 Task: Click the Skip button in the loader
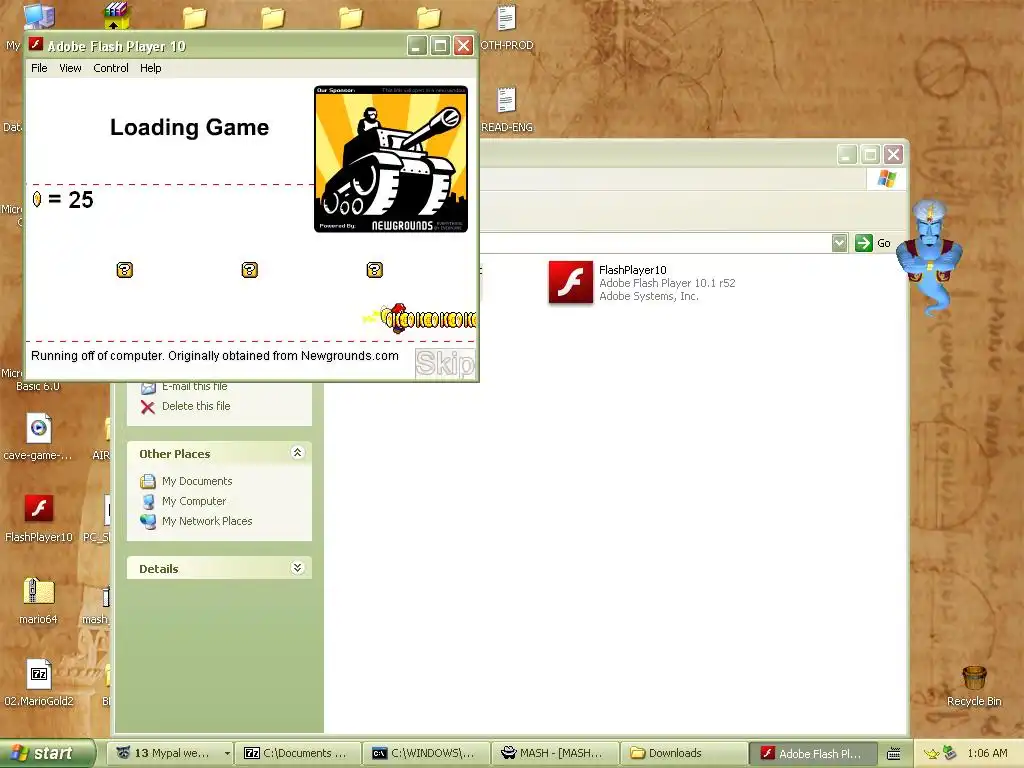click(445, 364)
